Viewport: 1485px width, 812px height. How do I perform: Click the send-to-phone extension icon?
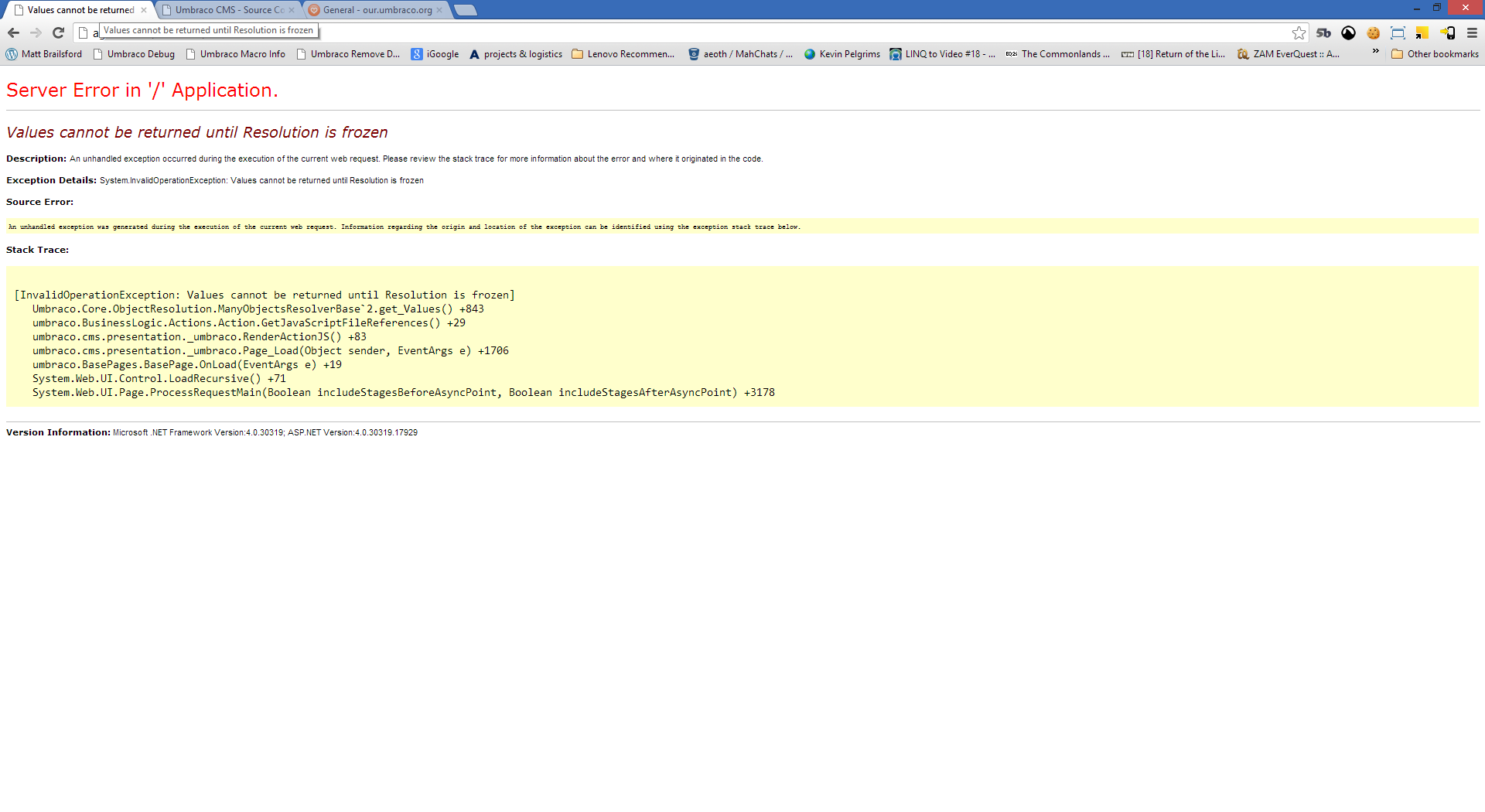coord(1447,32)
